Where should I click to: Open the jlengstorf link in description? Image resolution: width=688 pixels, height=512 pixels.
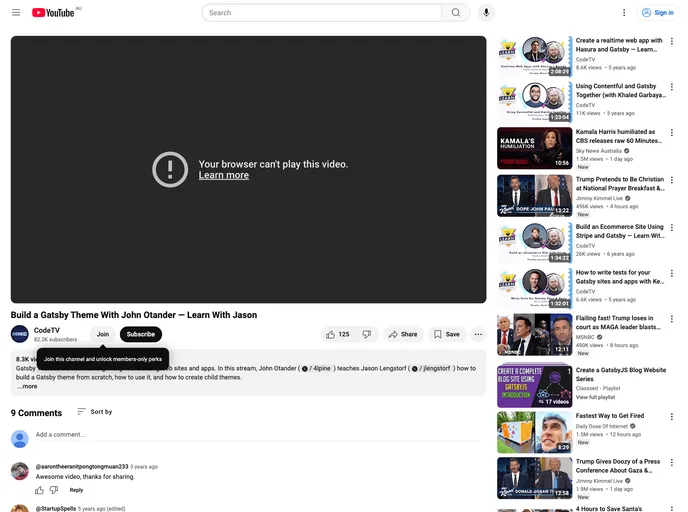[x=431, y=369]
